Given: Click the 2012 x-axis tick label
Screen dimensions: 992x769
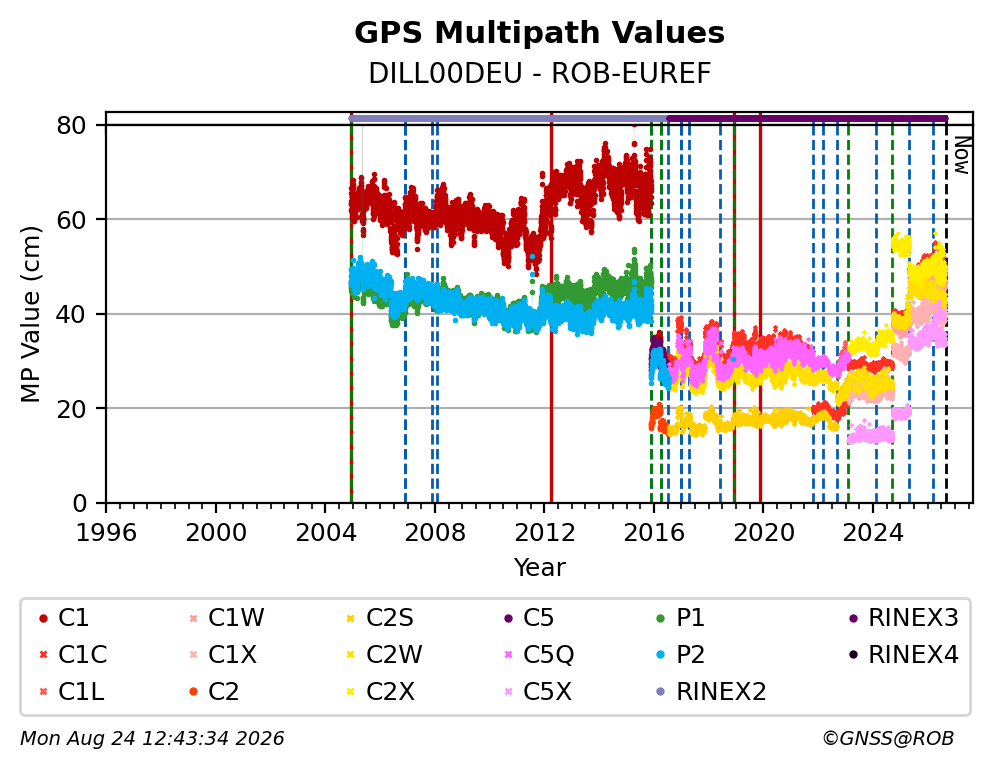Looking at the screenshot, I should point(544,532).
